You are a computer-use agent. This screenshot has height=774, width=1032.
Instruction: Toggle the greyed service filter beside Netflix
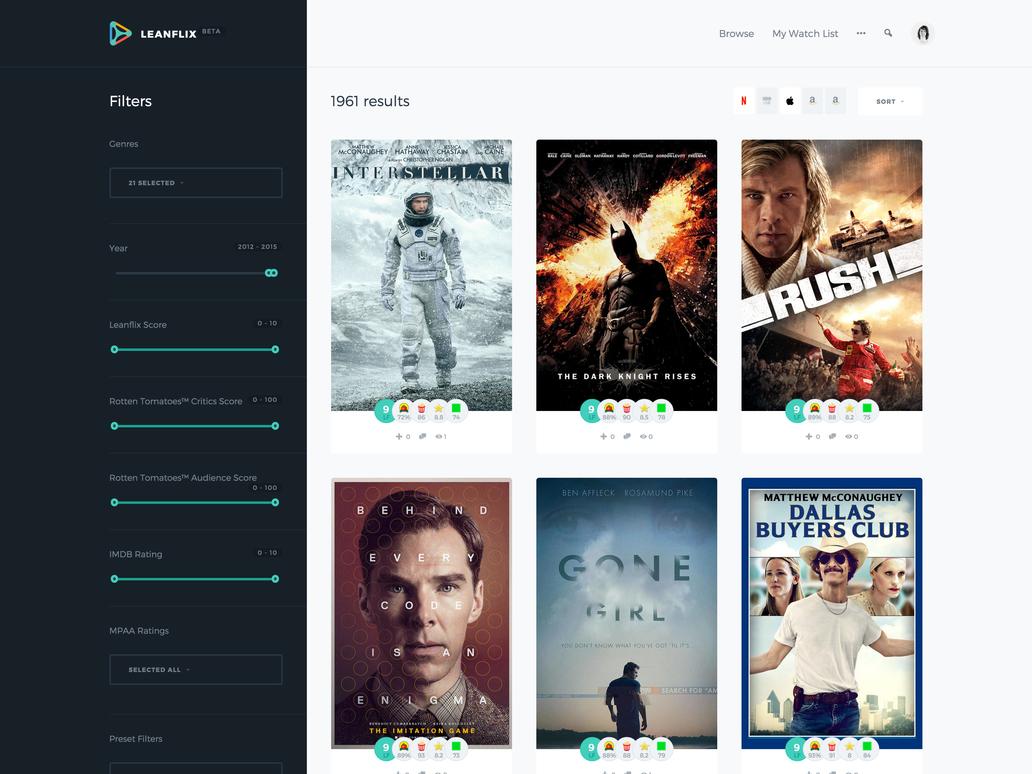[x=767, y=101]
